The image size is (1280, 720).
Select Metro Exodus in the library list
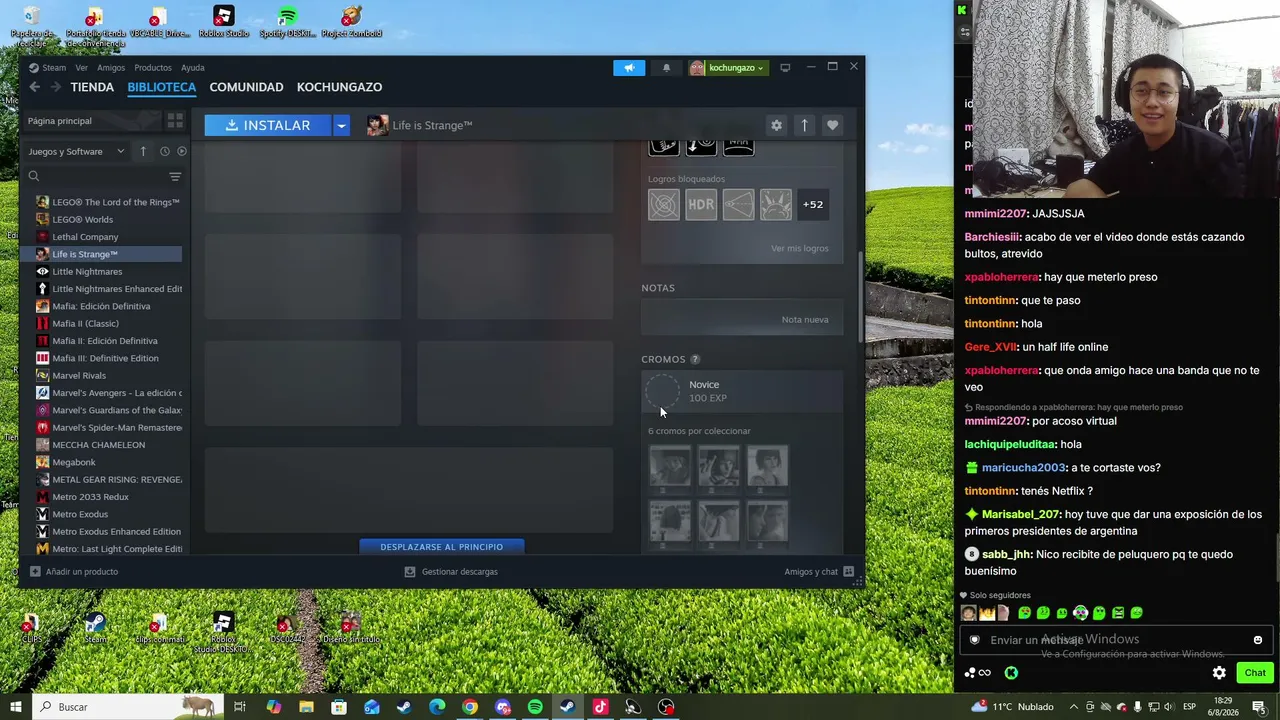101,514
